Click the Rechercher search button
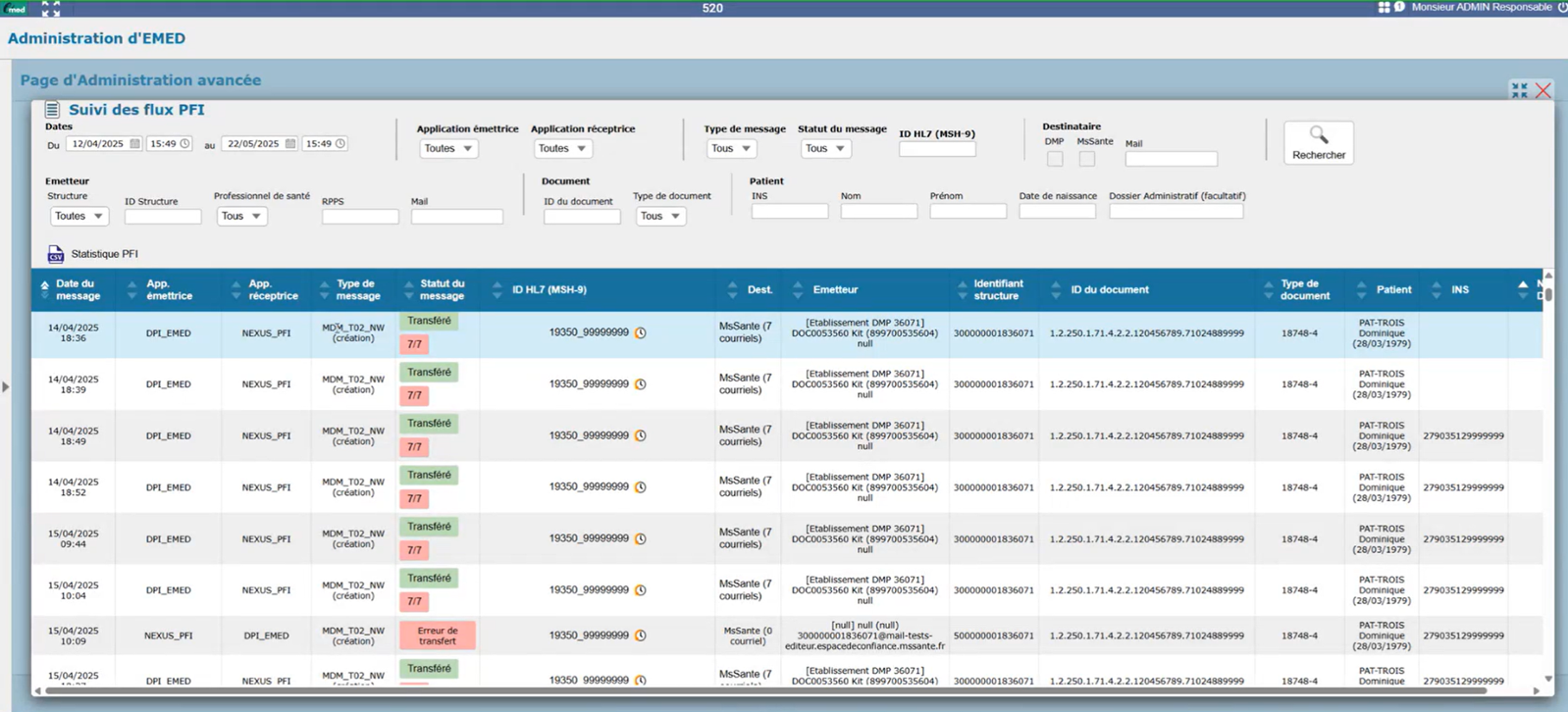Viewport: 1568px width, 712px height. [x=1318, y=142]
